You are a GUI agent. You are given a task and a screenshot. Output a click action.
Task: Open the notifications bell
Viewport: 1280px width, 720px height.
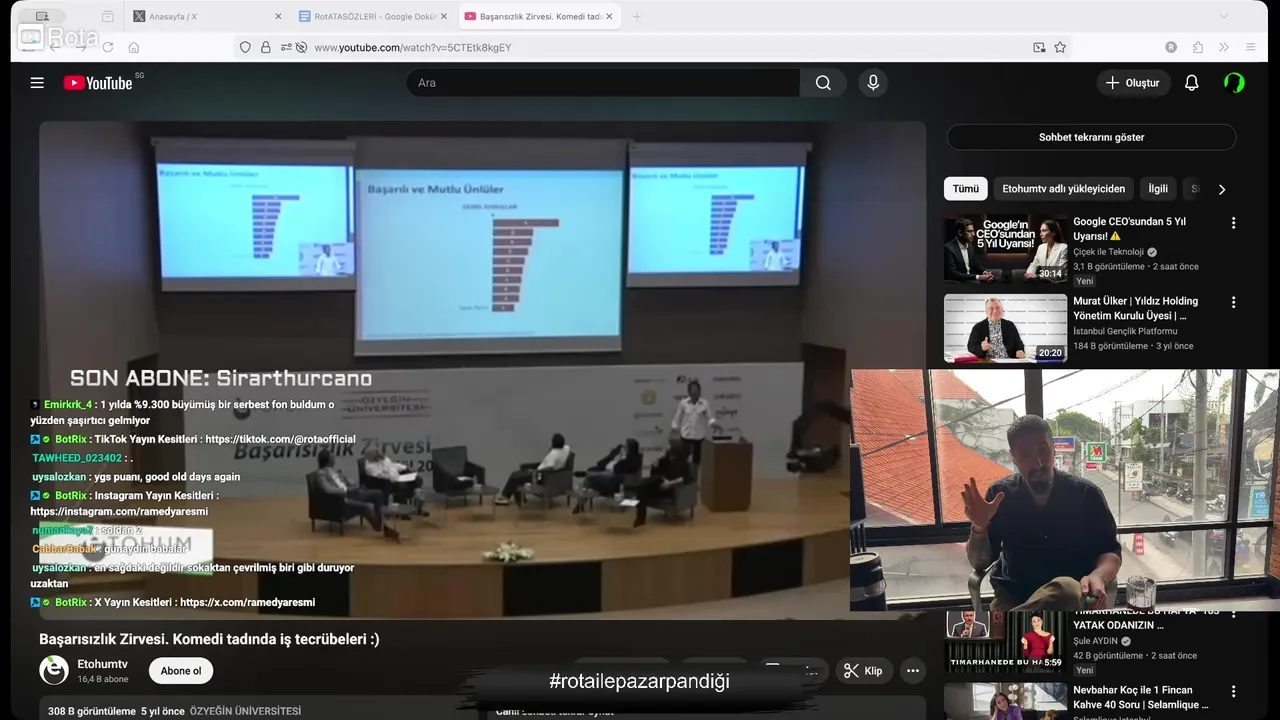point(1191,83)
